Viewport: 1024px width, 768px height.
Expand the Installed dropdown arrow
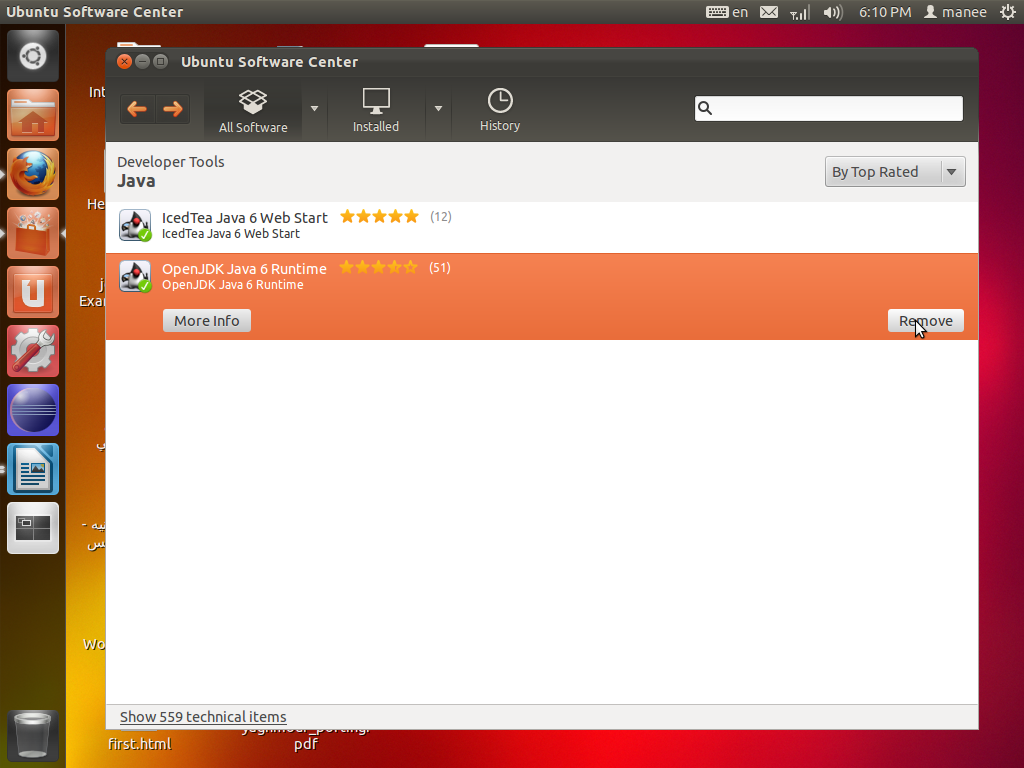(x=438, y=109)
